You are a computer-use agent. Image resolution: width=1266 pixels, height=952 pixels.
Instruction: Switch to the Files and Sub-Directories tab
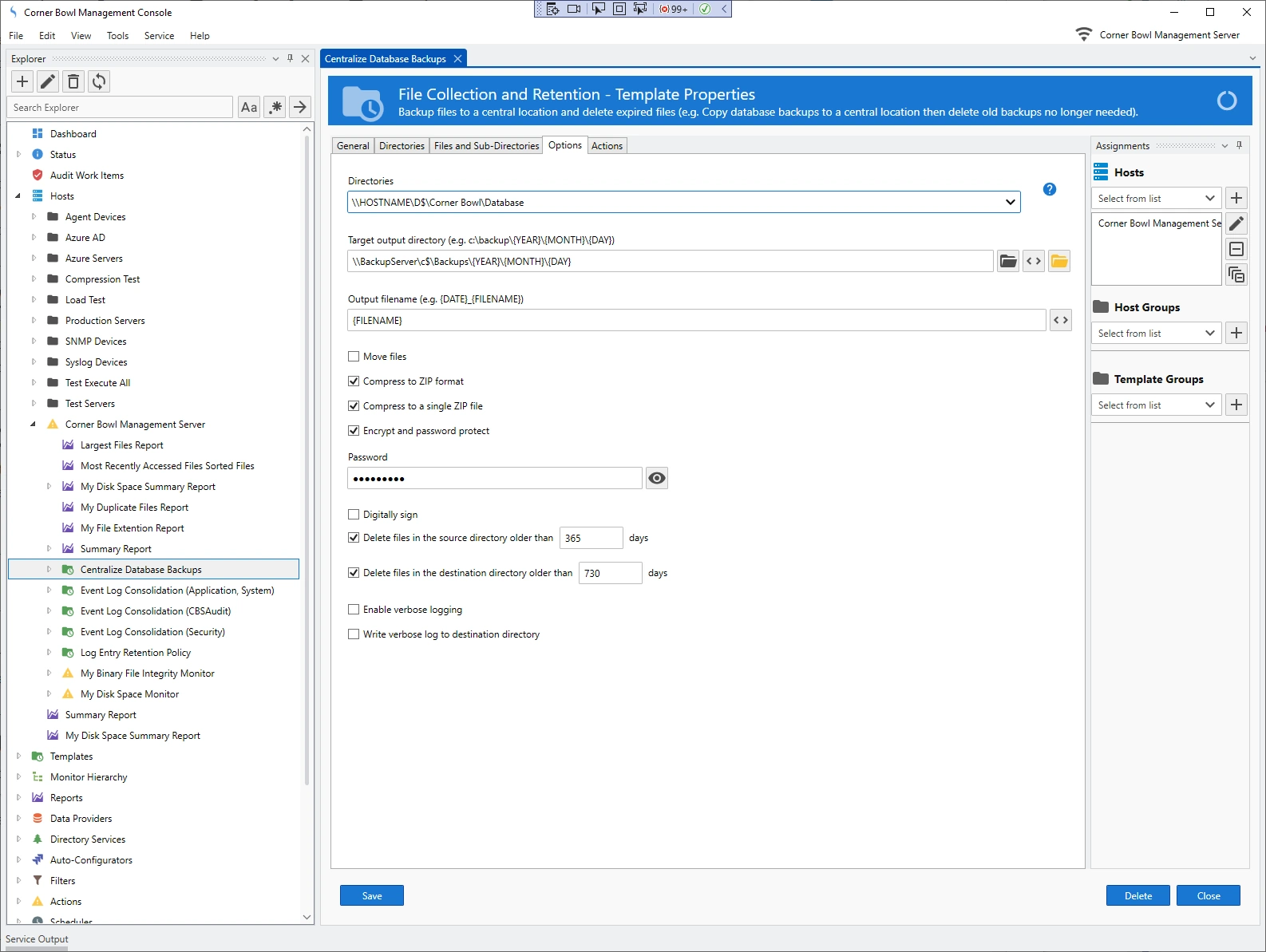tap(486, 146)
